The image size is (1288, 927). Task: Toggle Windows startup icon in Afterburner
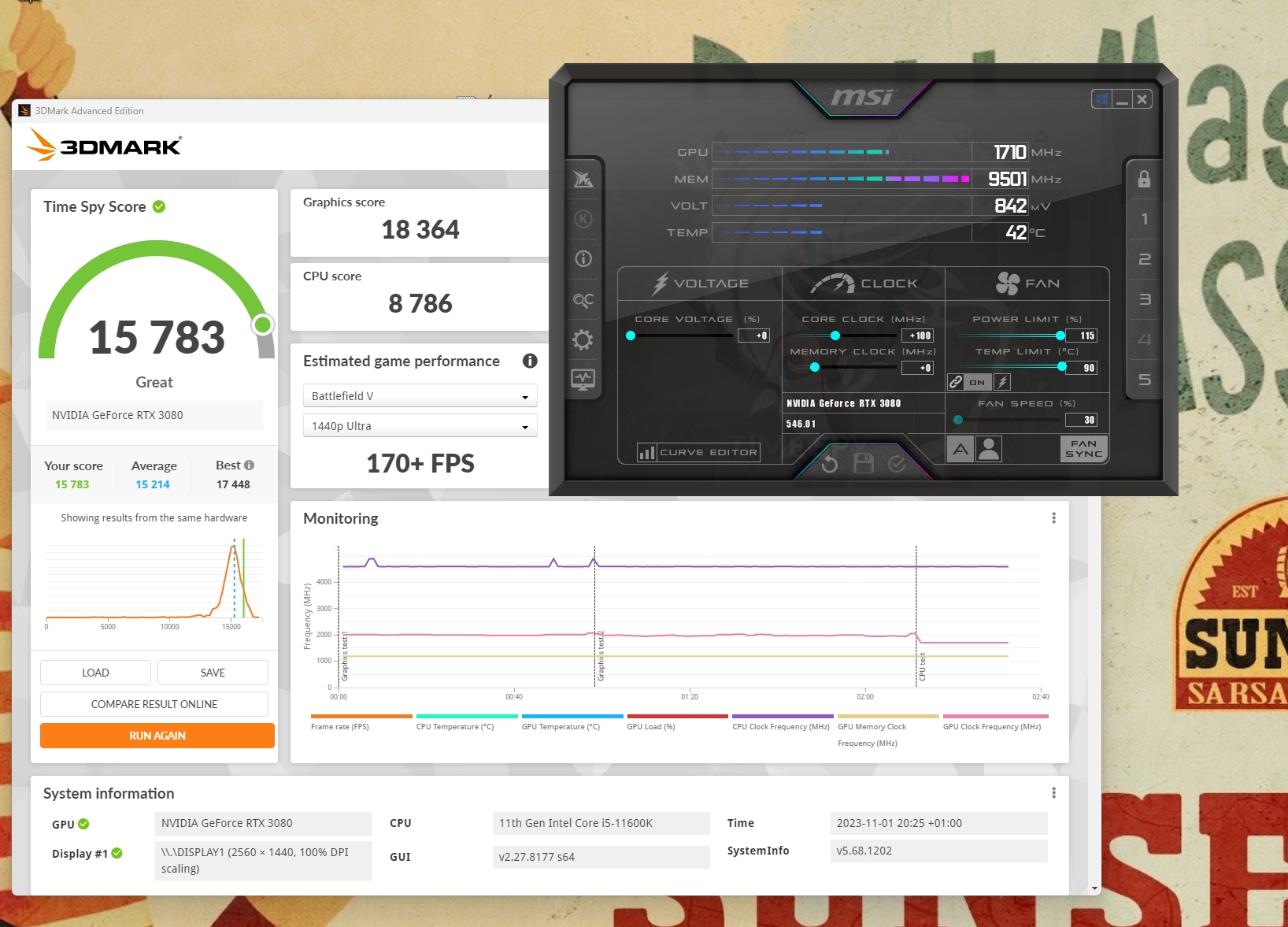[1102, 99]
